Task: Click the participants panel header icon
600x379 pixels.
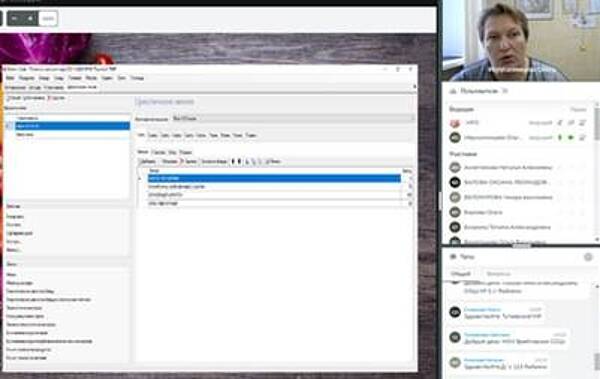Action: 453,91
